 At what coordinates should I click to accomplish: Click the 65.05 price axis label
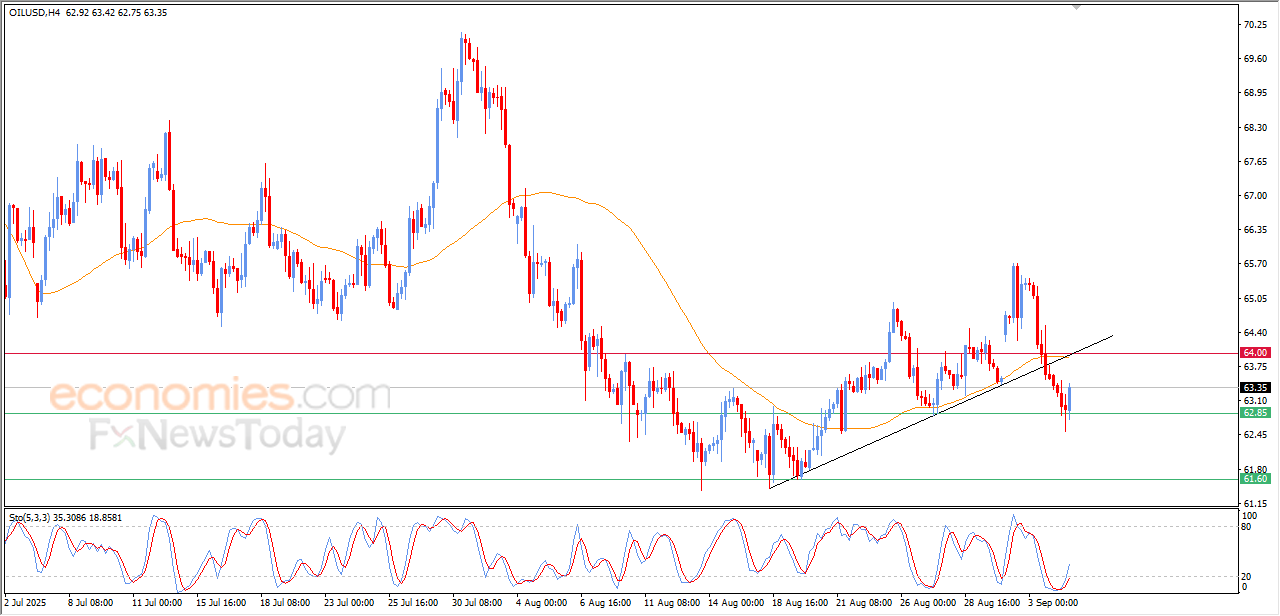pos(1256,298)
